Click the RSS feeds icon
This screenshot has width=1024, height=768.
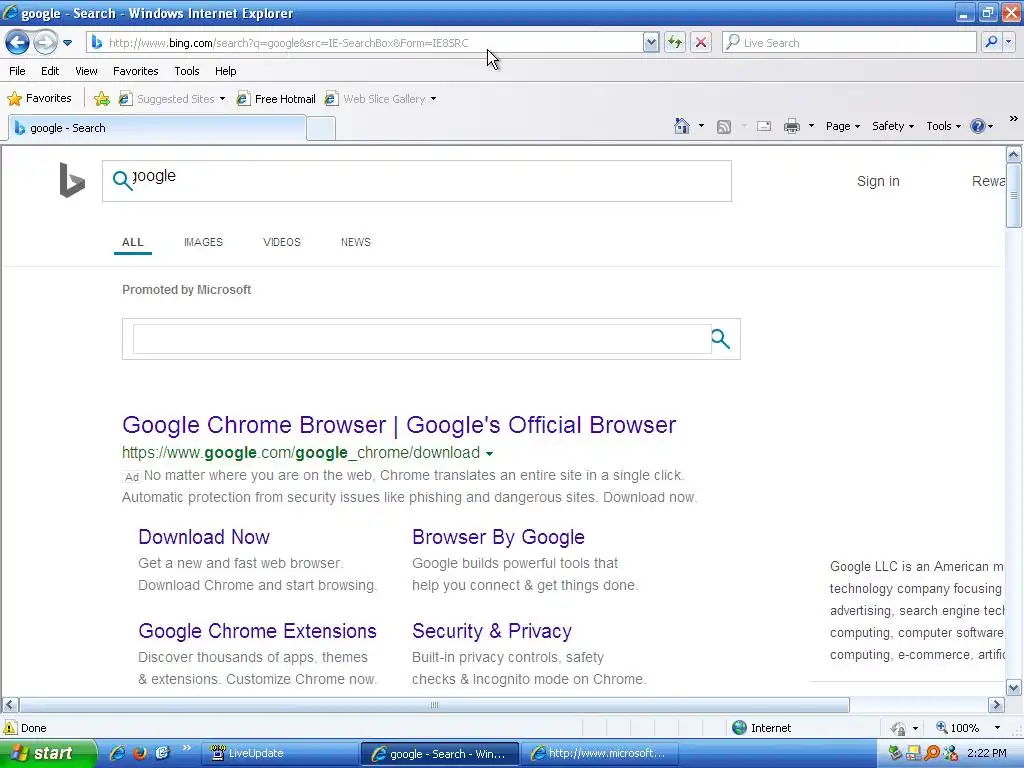pyautogui.click(x=724, y=127)
